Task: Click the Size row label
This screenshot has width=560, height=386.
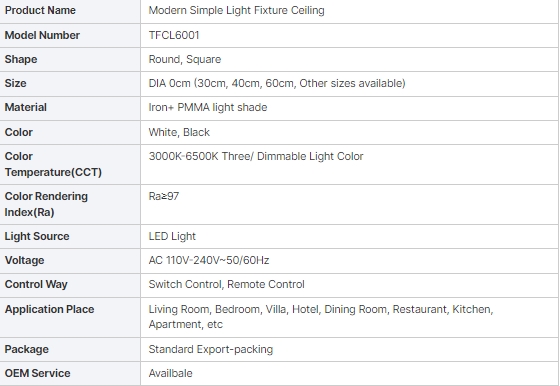Action: (15, 83)
